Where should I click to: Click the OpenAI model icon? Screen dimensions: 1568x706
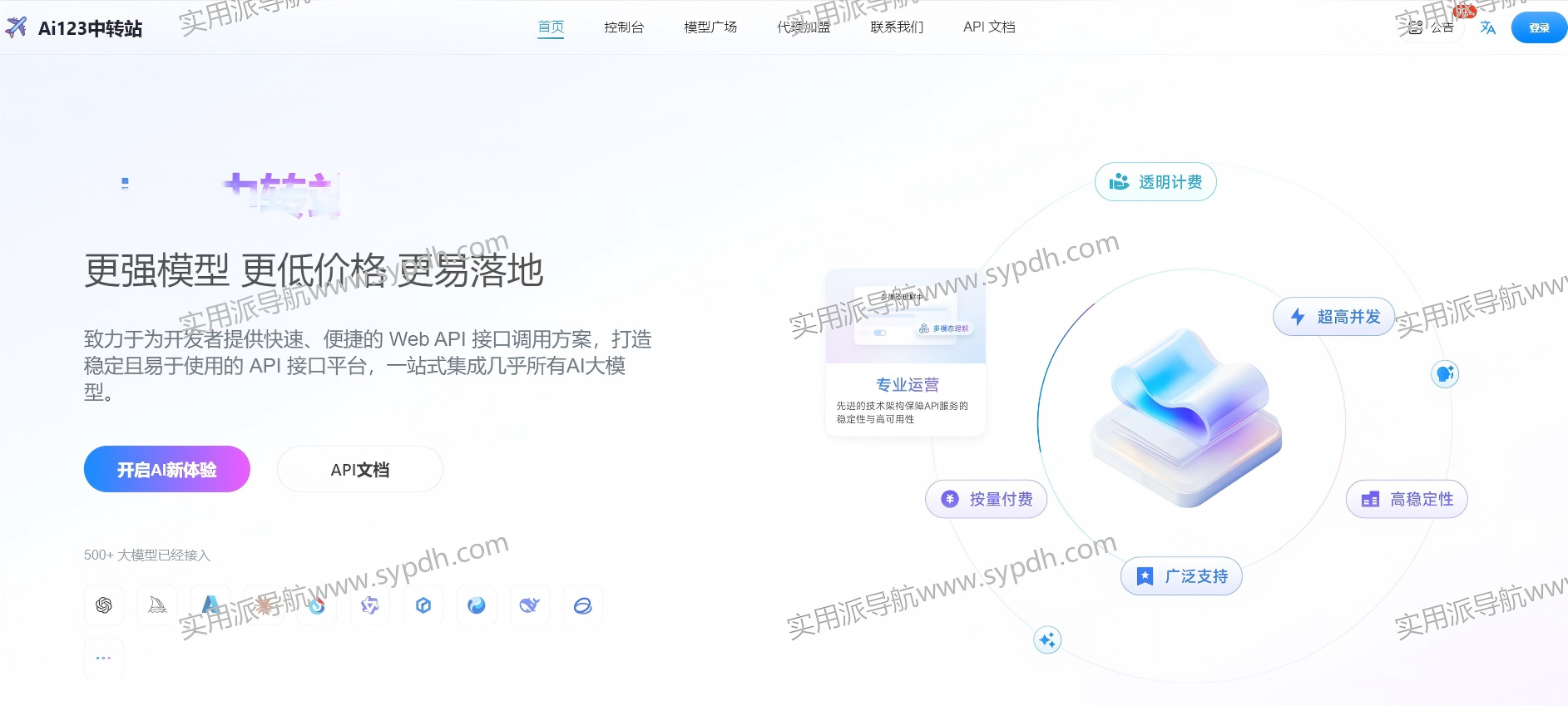[x=104, y=605]
